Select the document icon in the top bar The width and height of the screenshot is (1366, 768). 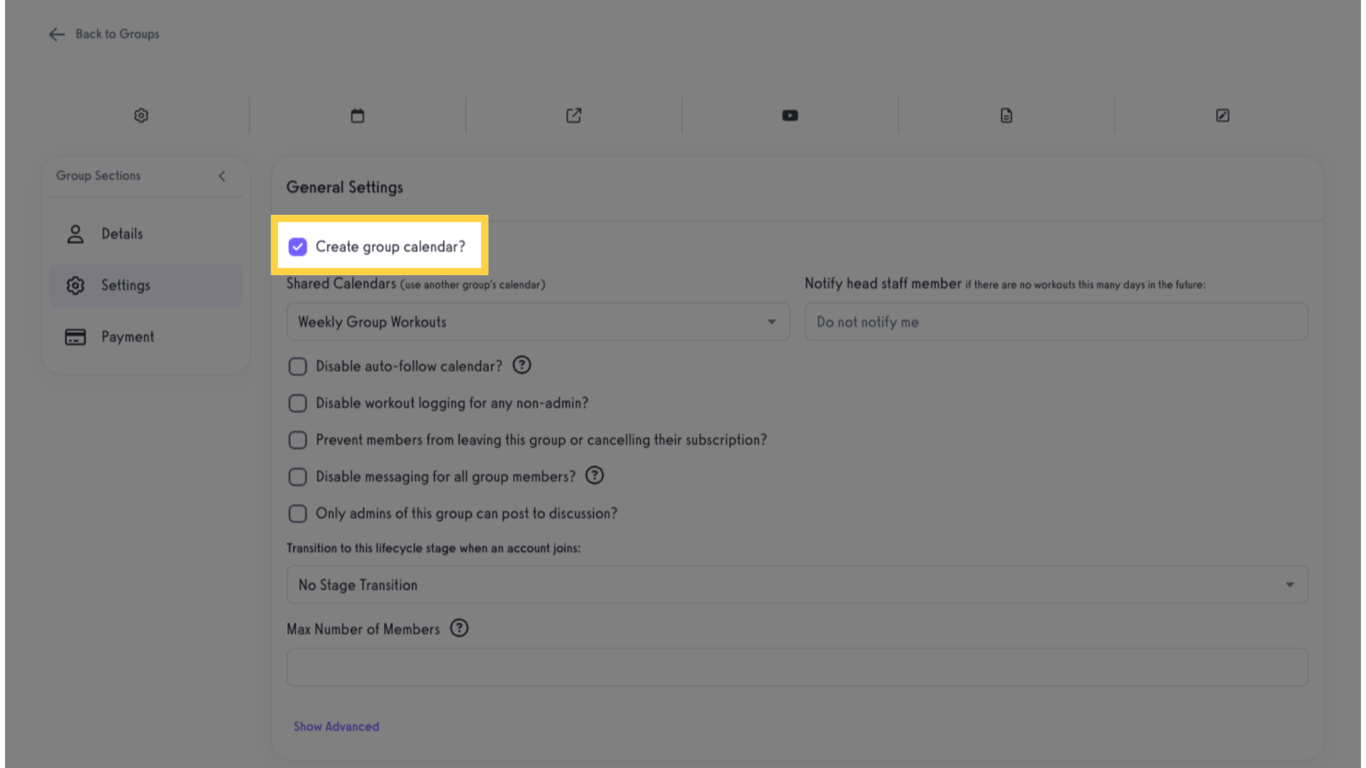point(1006,115)
